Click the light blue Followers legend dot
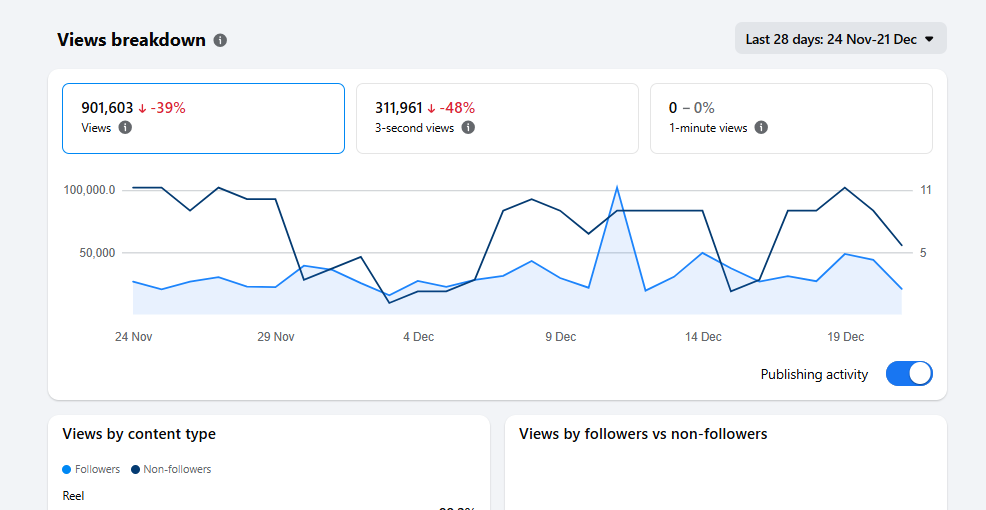986x510 pixels. coord(67,469)
